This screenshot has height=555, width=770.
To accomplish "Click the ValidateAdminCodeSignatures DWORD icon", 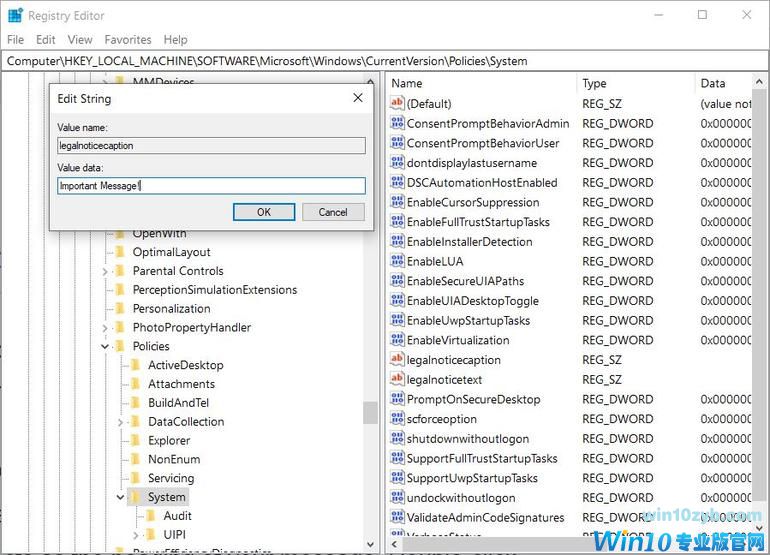I will pyautogui.click(x=397, y=517).
